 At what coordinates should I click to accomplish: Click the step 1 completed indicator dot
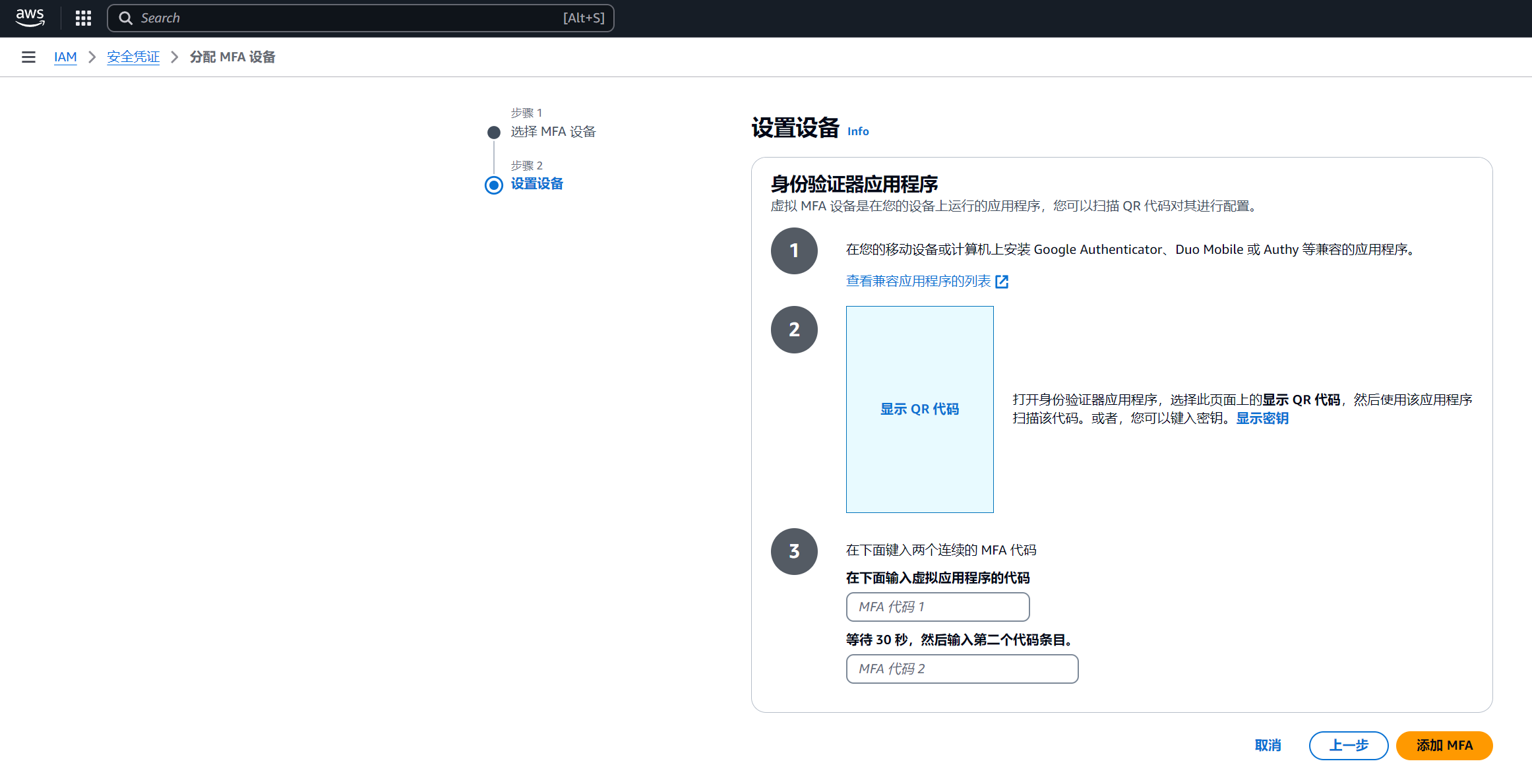pyautogui.click(x=493, y=132)
